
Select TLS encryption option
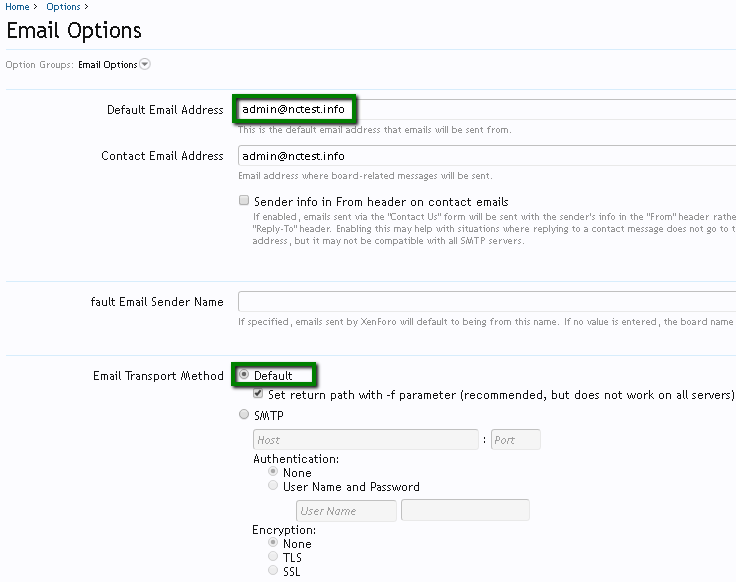273,556
